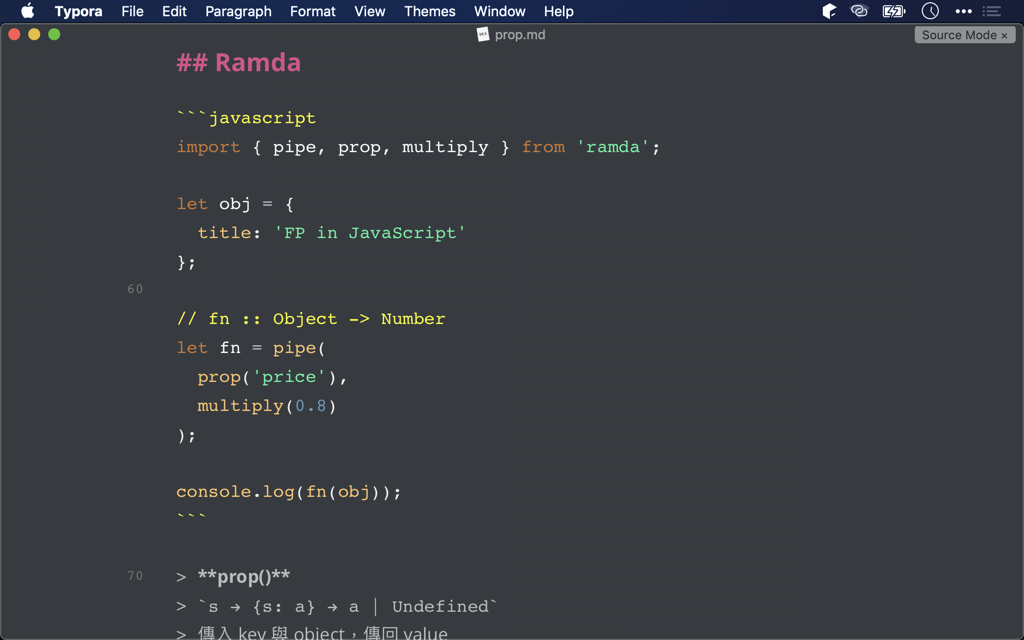The width and height of the screenshot is (1024, 640).
Task: Open the white cube menu bar icon
Action: click(829, 11)
